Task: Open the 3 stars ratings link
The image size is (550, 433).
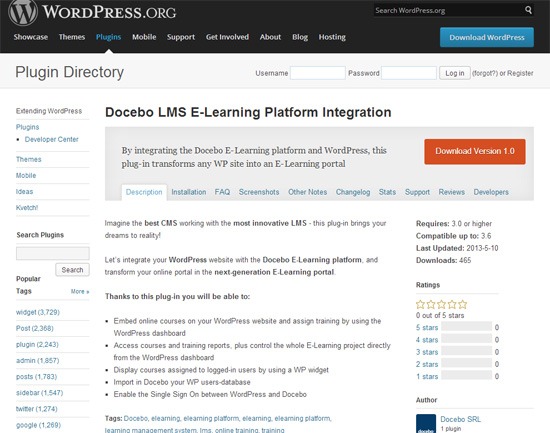Action: [x=427, y=352]
